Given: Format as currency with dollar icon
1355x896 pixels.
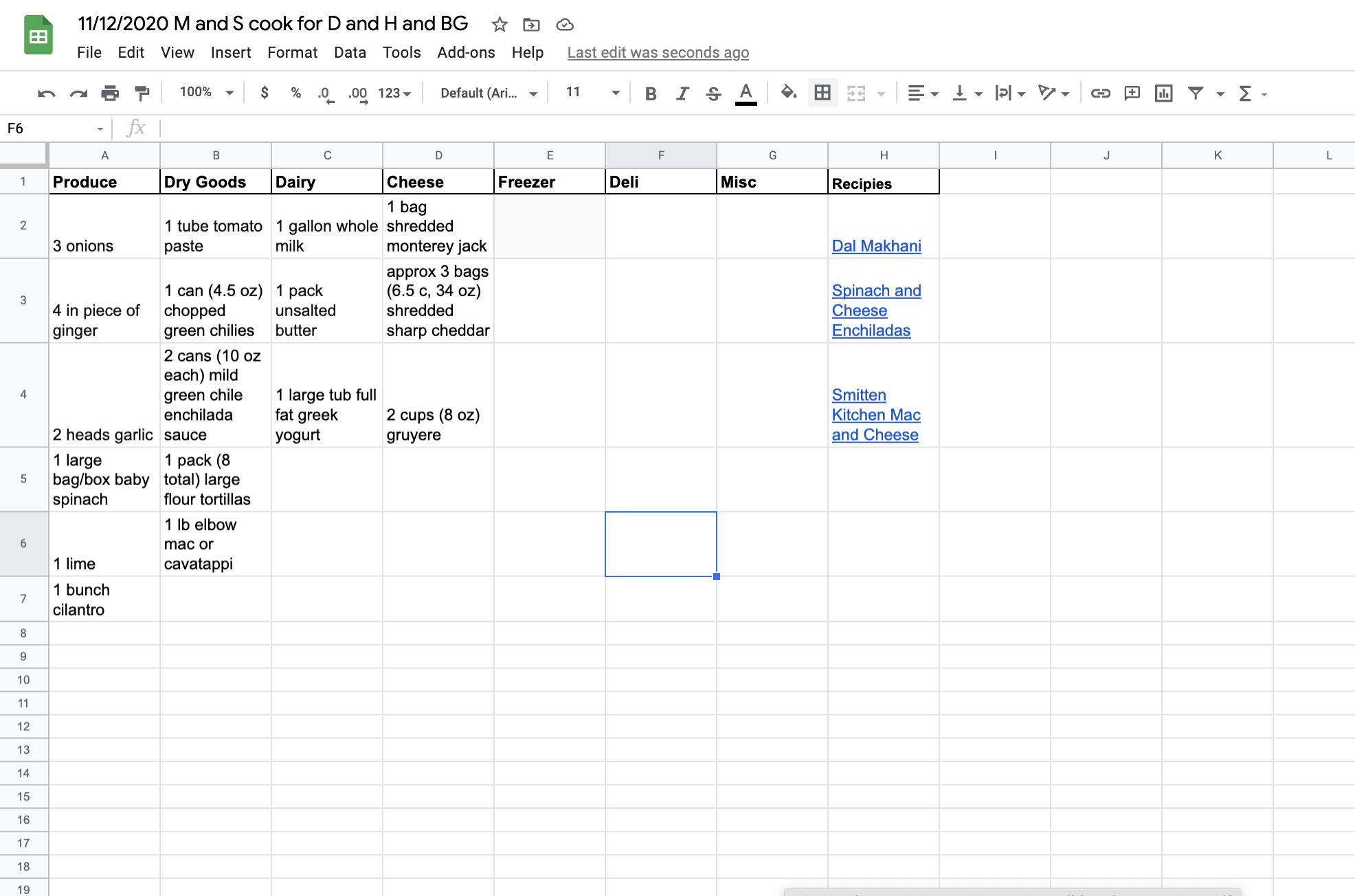Looking at the screenshot, I should (265, 93).
